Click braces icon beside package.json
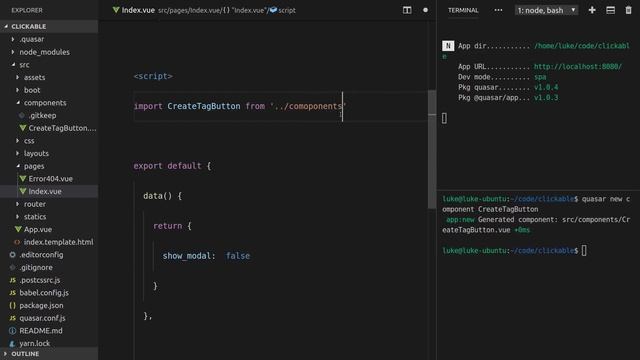This screenshot has height=360, width=640. pyautogui.click(x=13, y=305)
